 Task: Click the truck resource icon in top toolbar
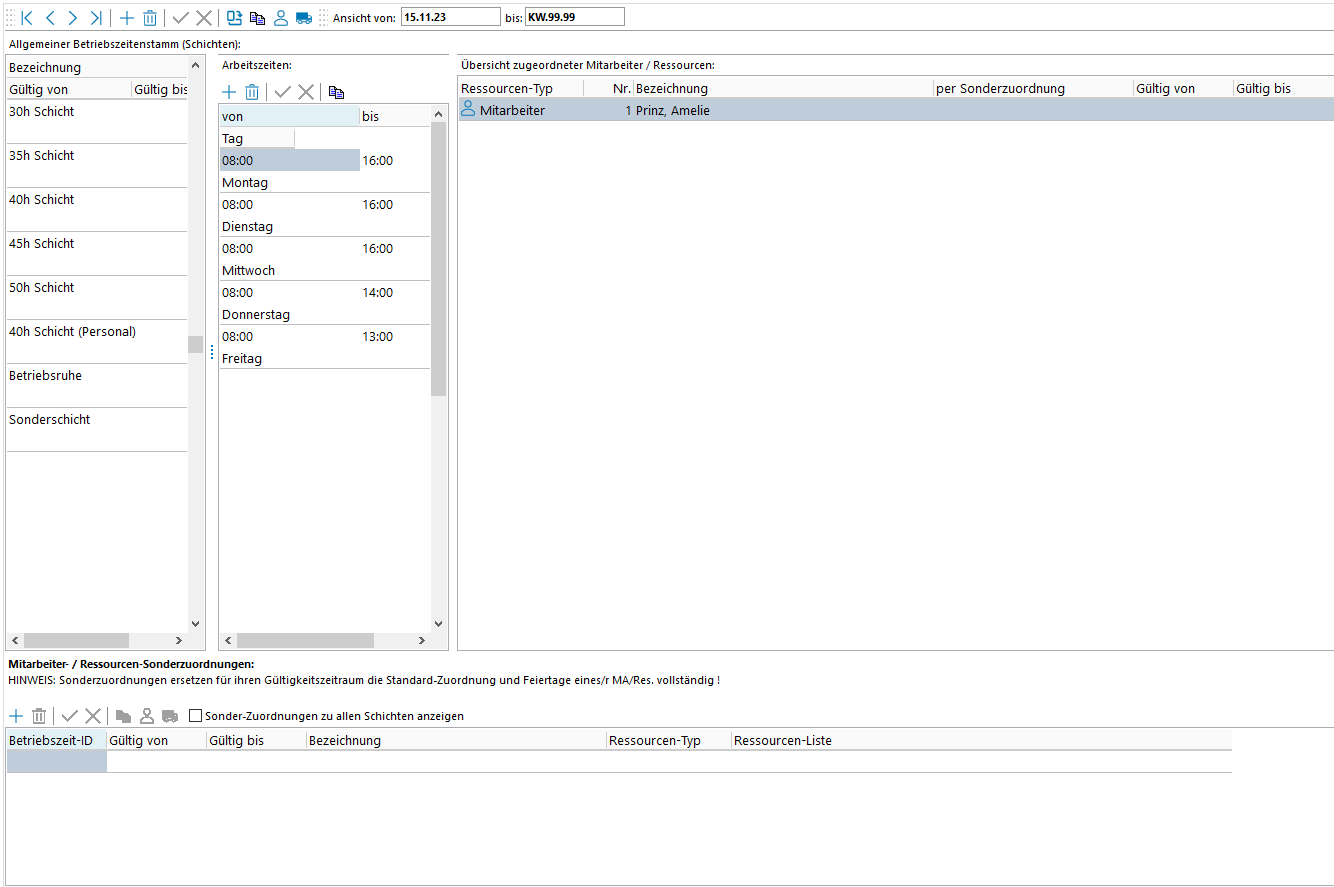point(304,17)
